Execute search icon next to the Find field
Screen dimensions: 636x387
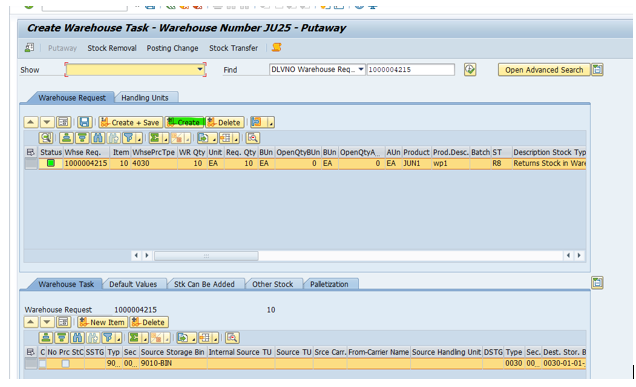470,70
